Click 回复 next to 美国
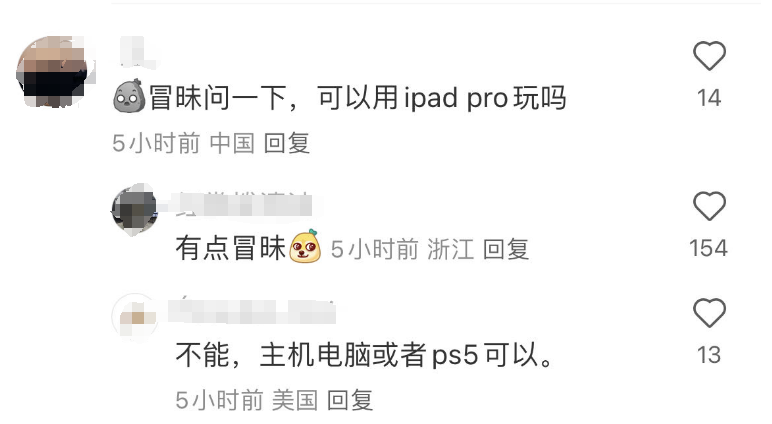Screen dimensions: 772x424 click(350, 399)
